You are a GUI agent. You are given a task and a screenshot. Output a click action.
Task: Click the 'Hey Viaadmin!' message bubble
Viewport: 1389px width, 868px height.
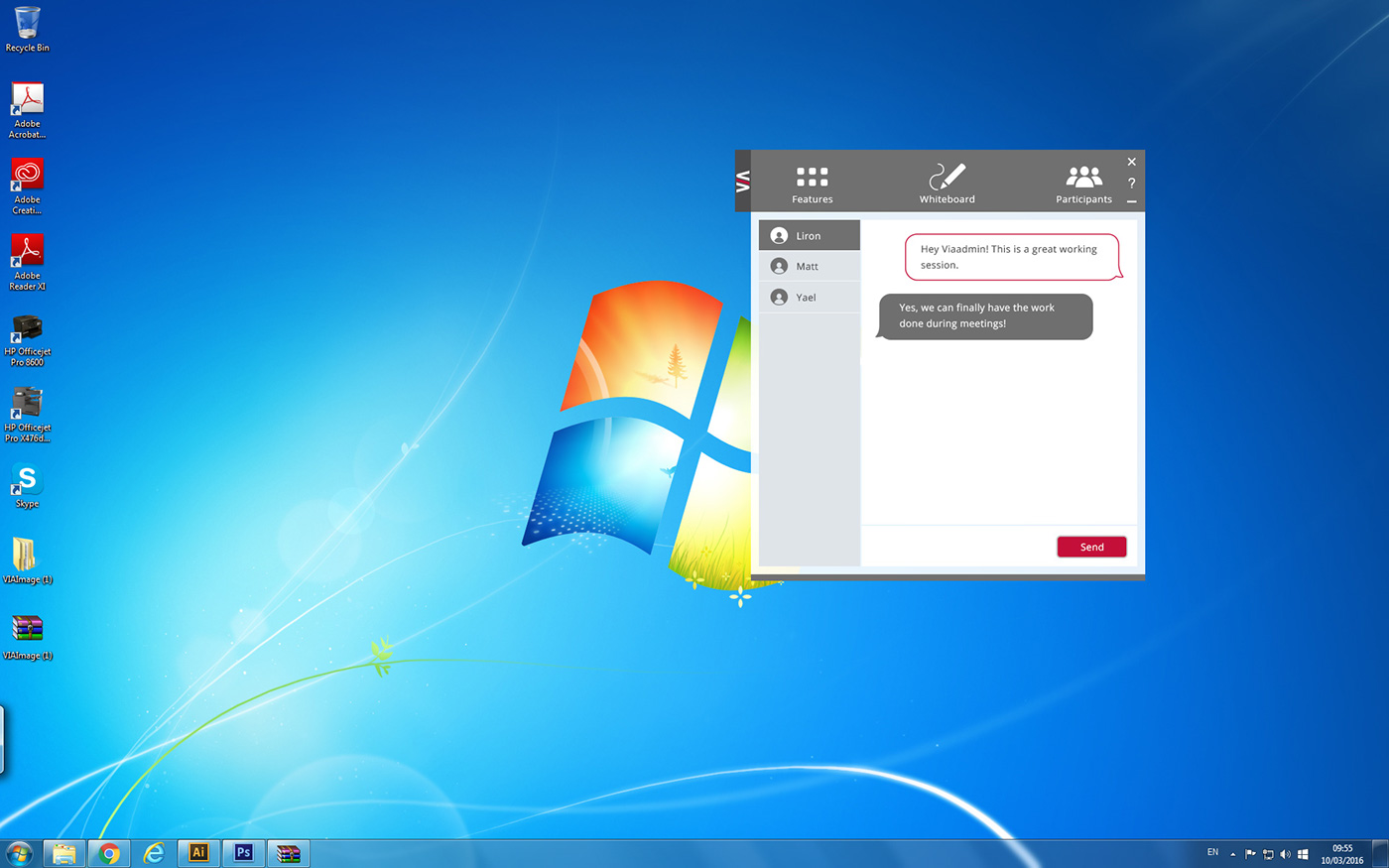[x=1013, y=257]
